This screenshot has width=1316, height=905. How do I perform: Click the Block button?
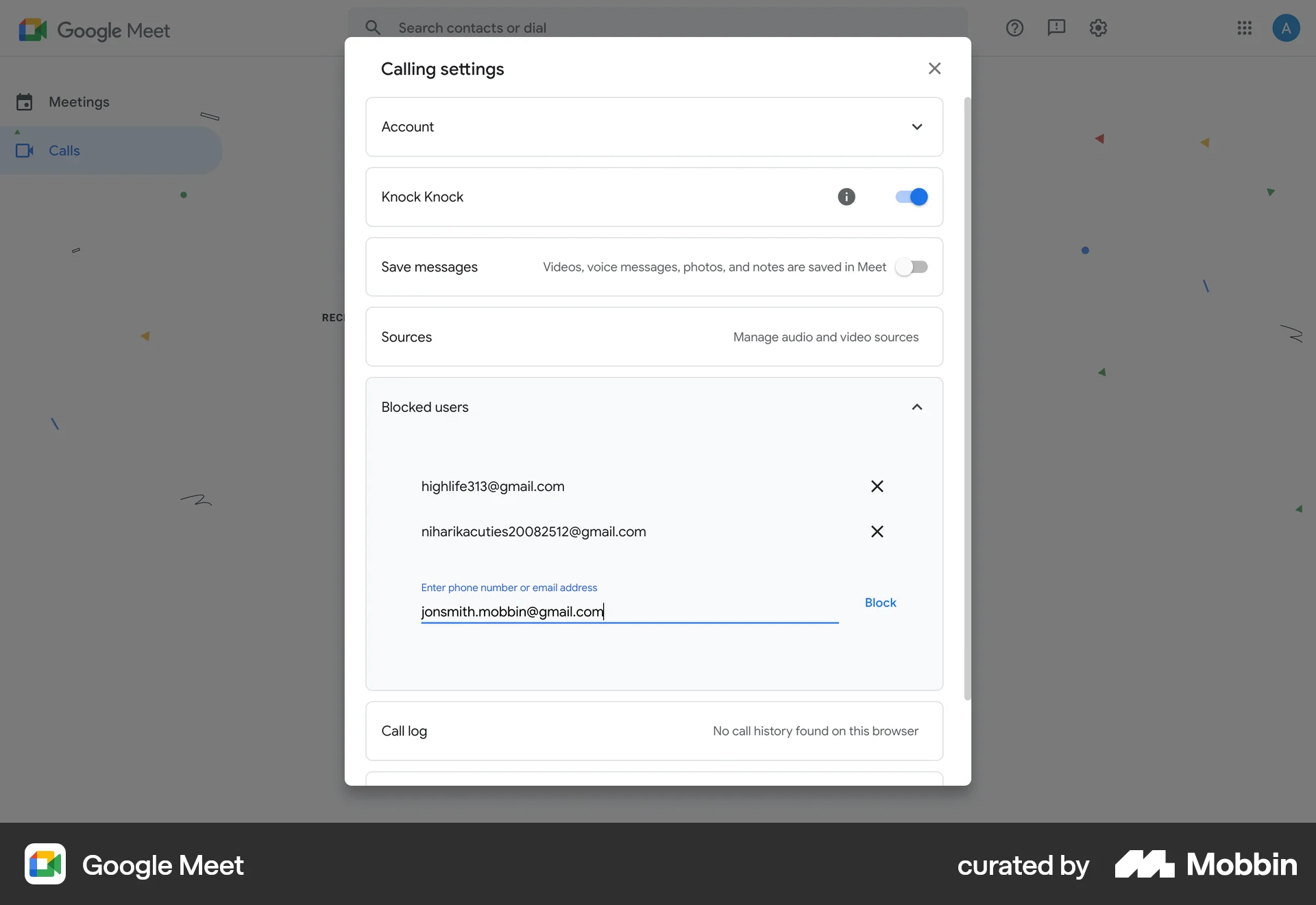[880, 602]
